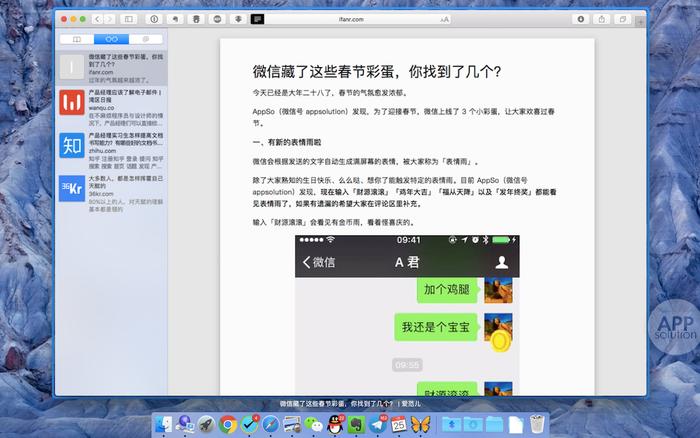Open the butterfly app icon in Dock
Screen dimensions: 700x438
coord(420,425)
